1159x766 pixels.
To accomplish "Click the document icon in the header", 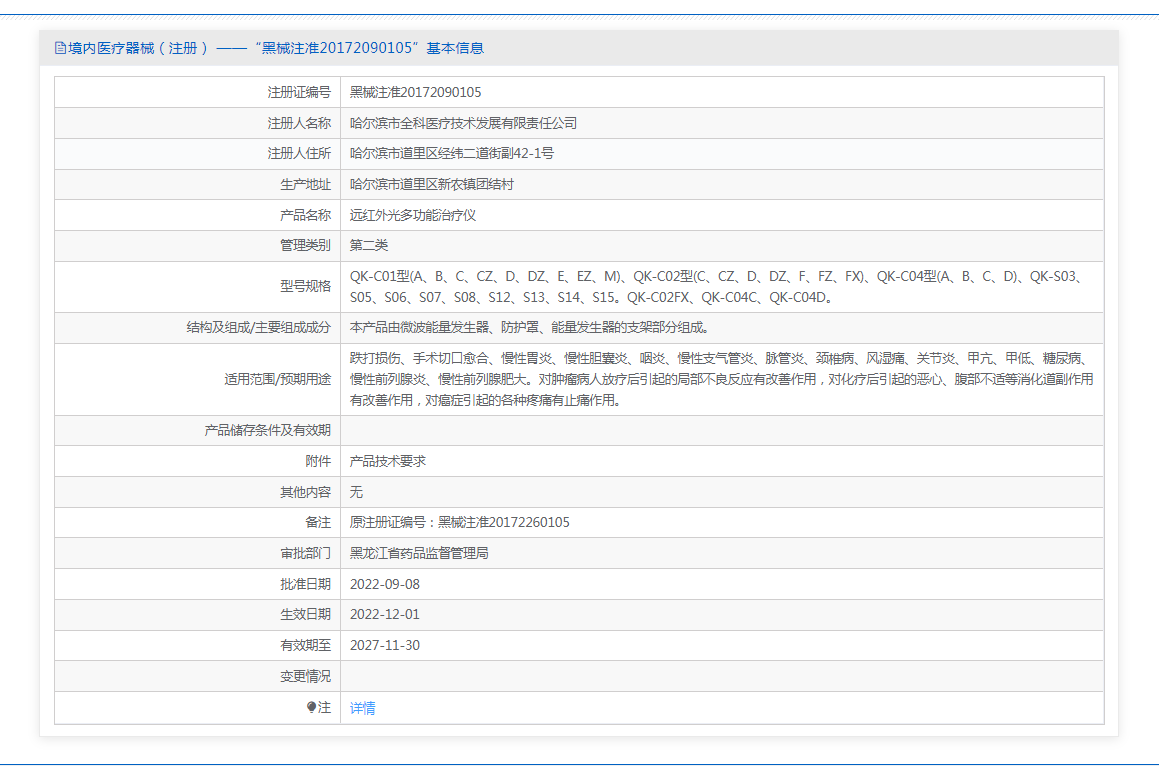I will (x=60, y=48).
